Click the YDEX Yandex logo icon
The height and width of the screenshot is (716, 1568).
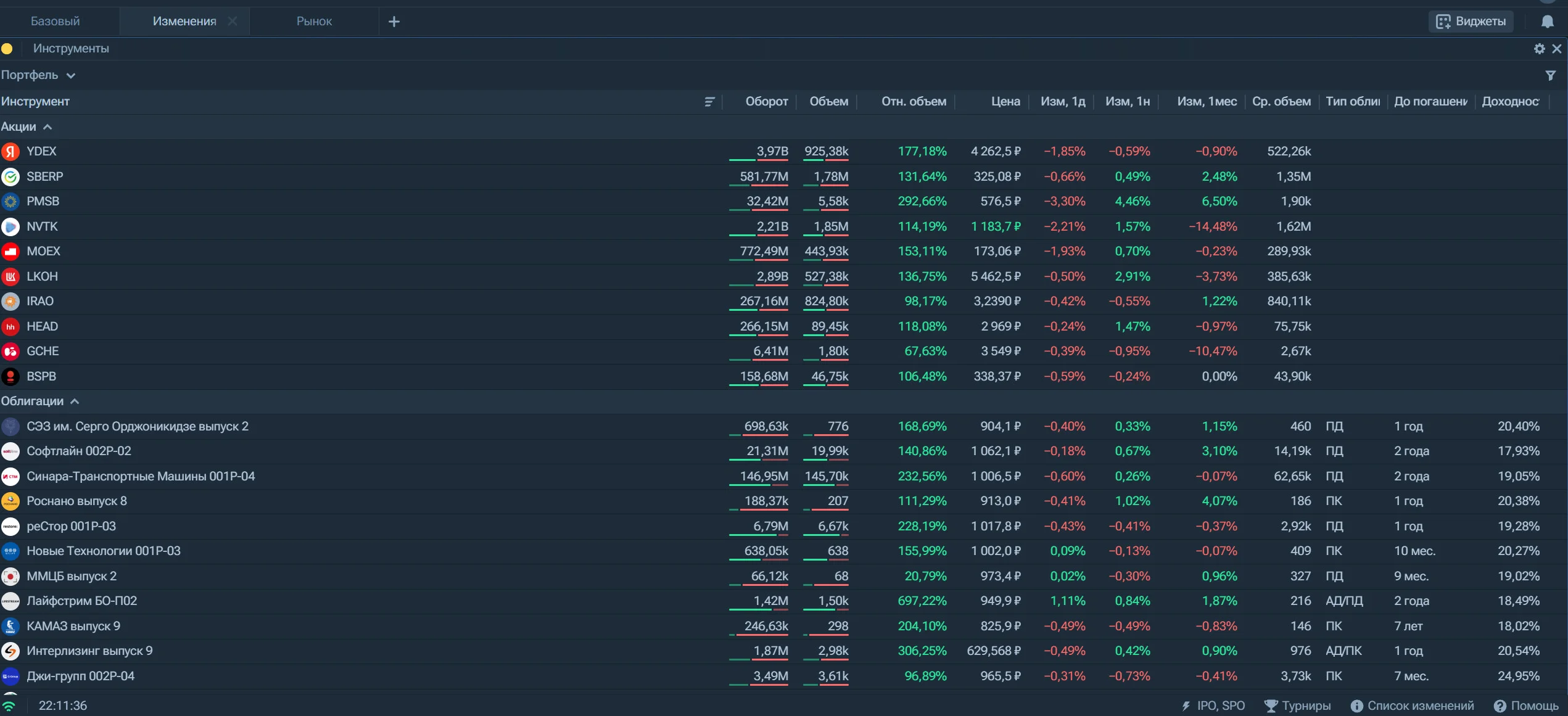(10, 152)
